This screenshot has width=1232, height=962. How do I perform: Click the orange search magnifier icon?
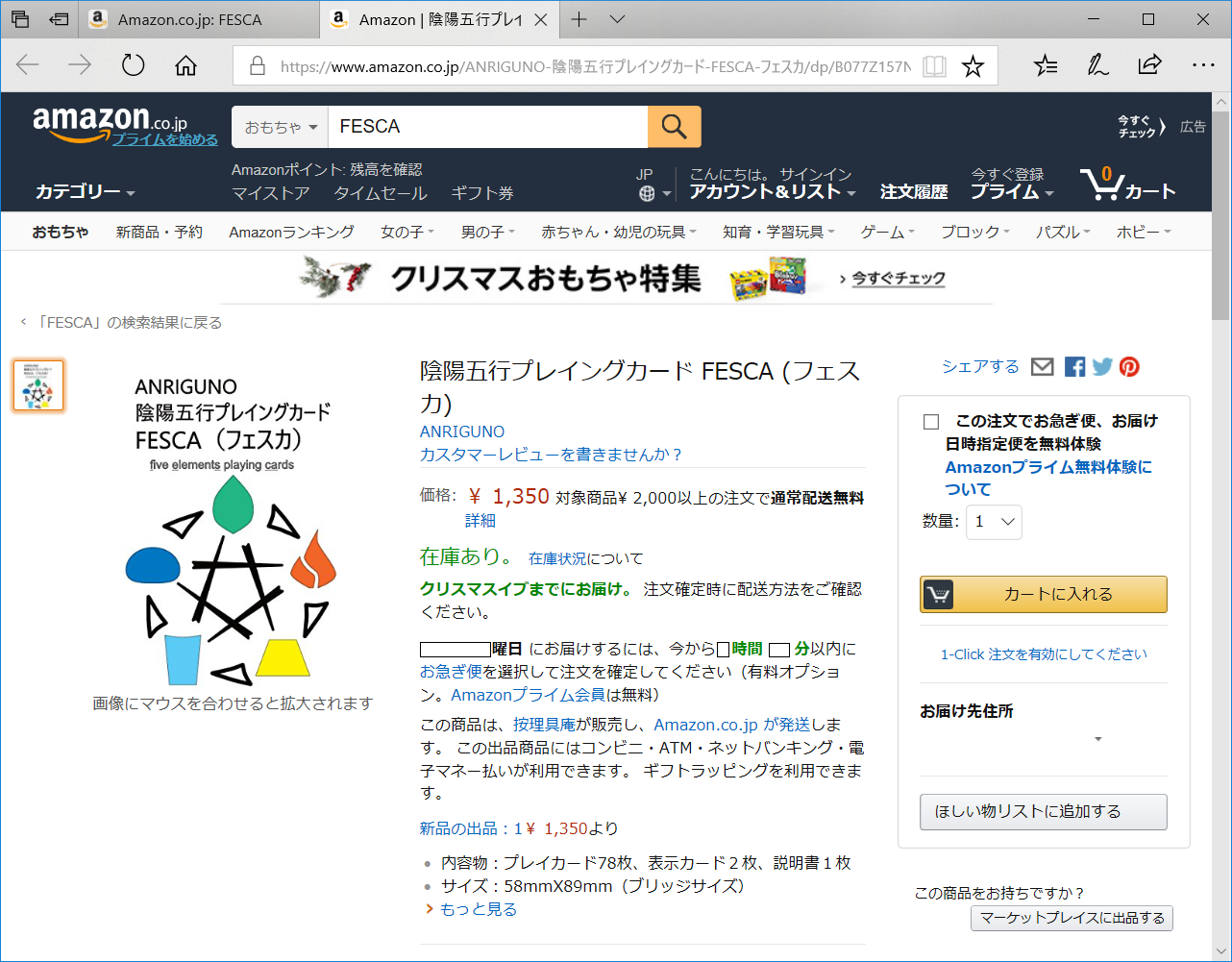[674, 126]
